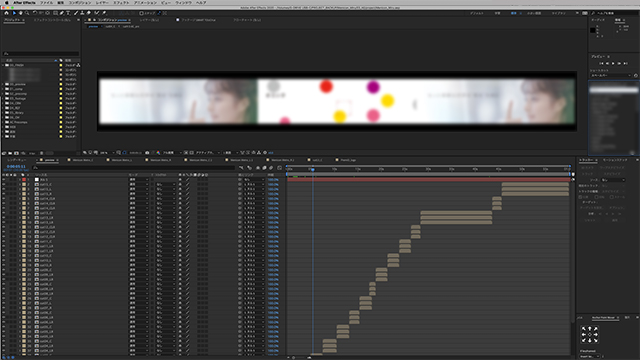Select the Rectangle shape tool
The height and width of the screenshot is (360, 640).
tap(55, 13)
